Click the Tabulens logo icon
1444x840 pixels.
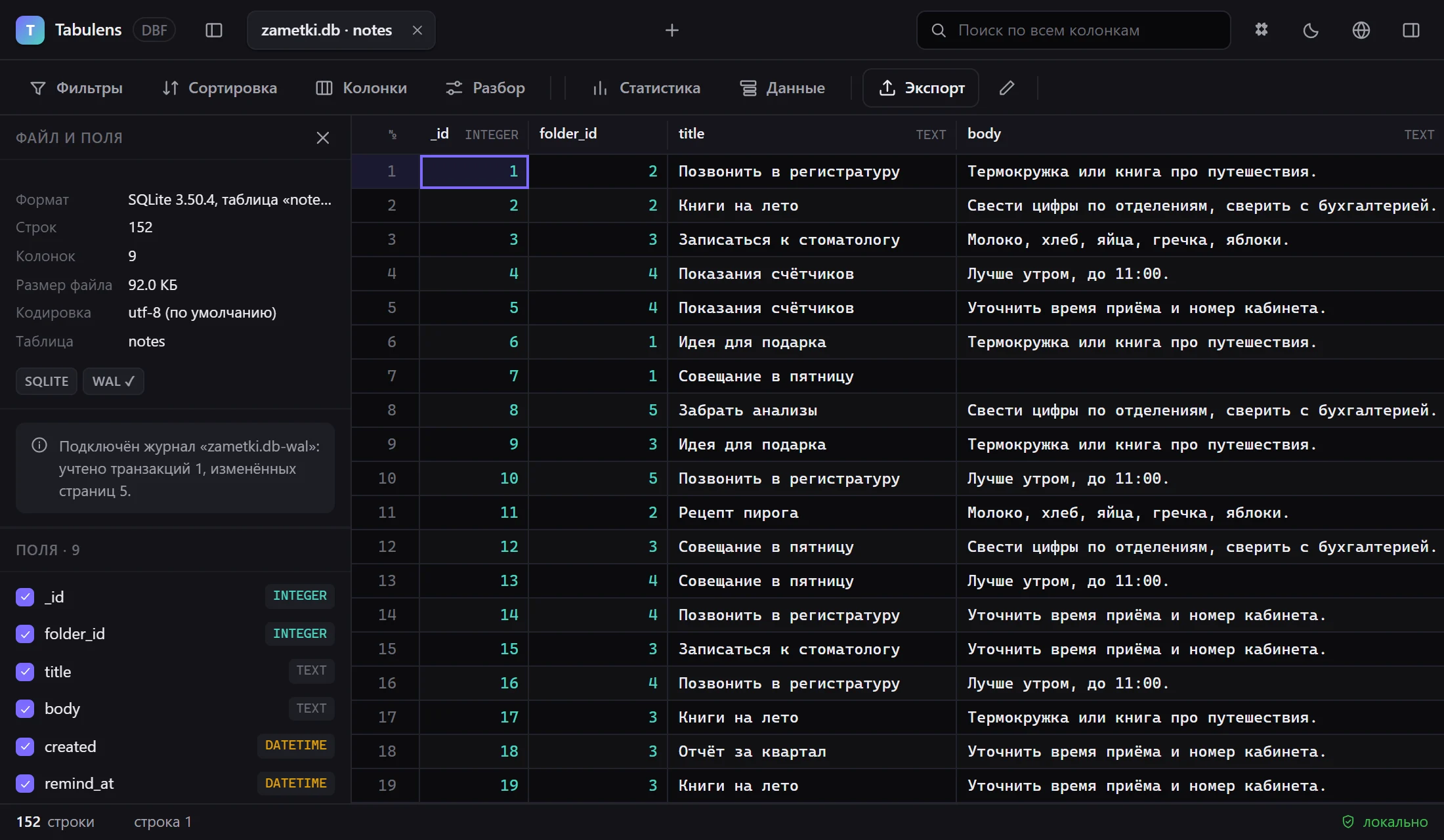click(30, 30)
